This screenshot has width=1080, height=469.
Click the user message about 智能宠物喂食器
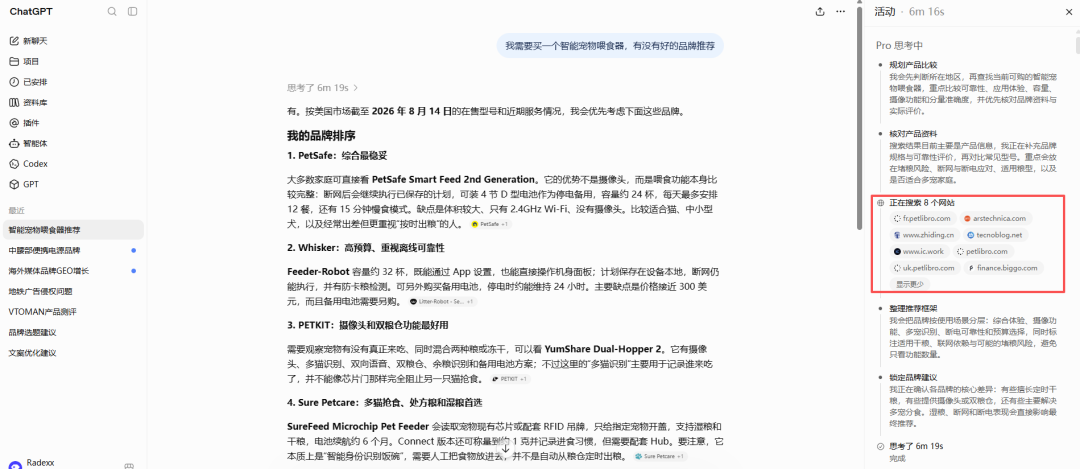[x=610, y=46]
